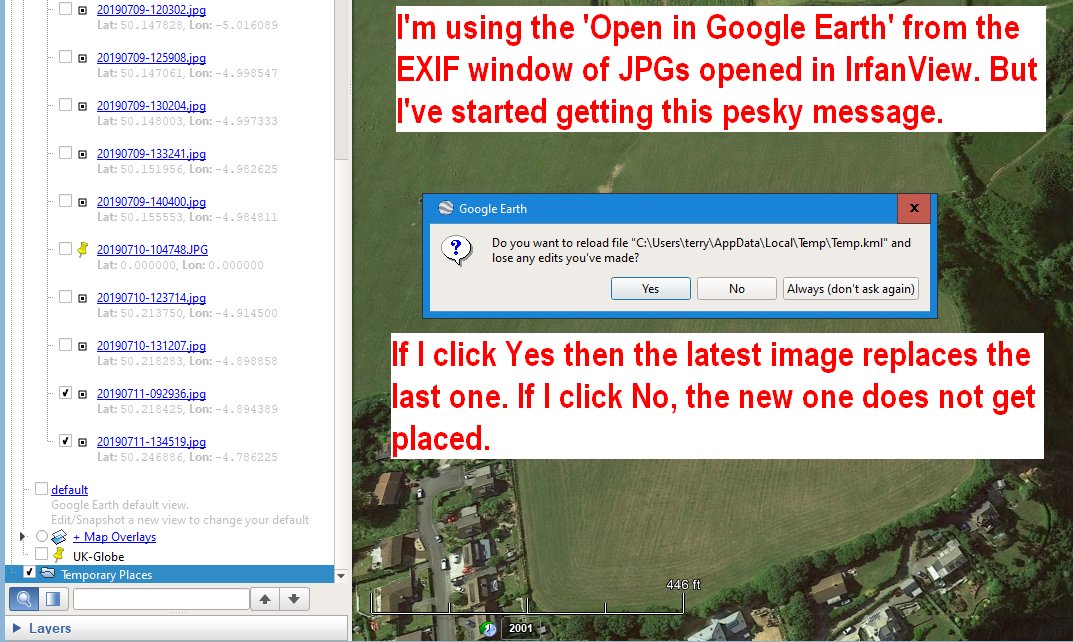Click Yes in the reload dialog
Viewport: 1073px width, 642px height.
(651, 289)
